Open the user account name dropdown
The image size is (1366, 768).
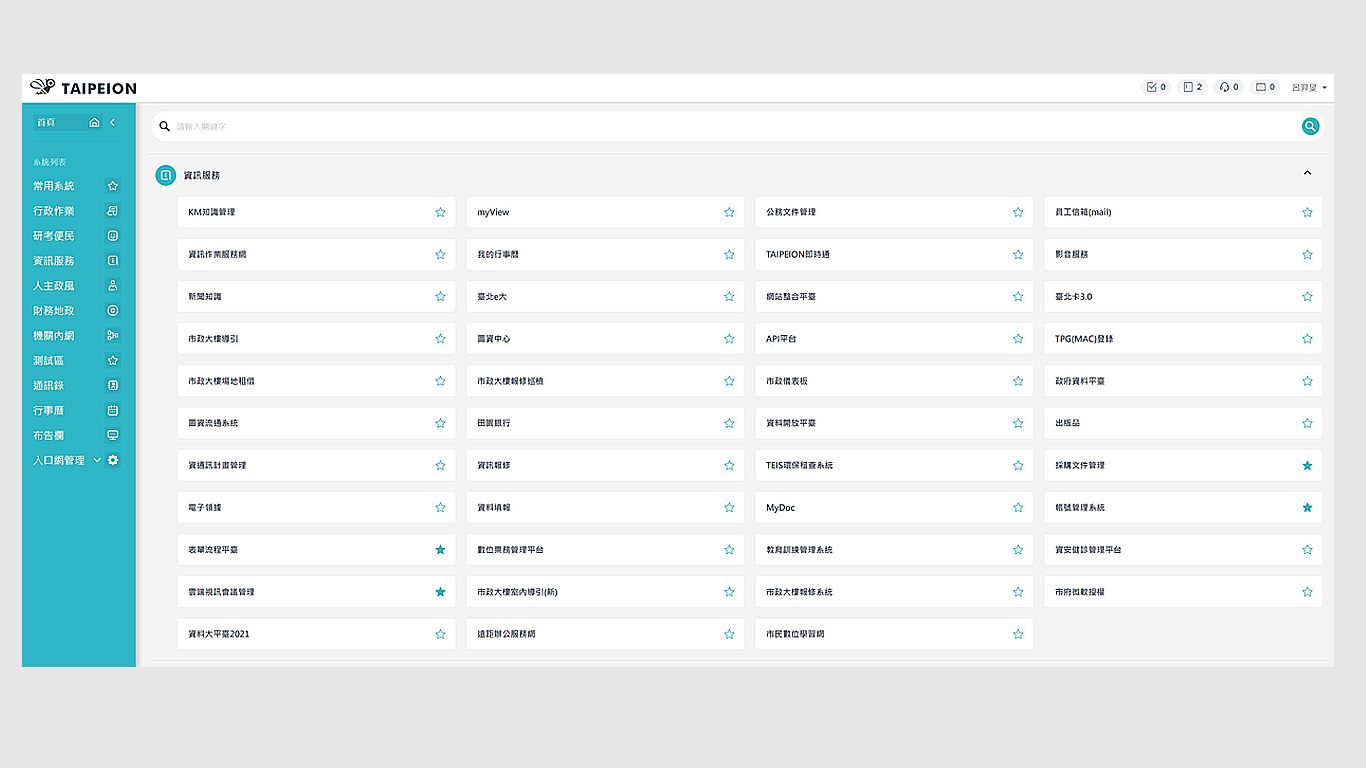[1309, 87]
